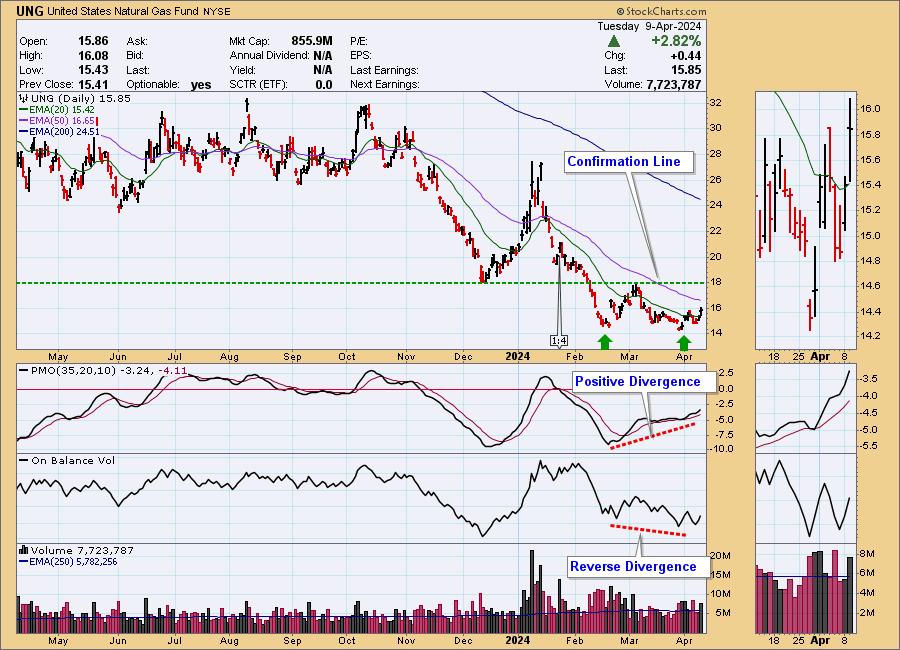The image size is (900, 650).
Task: Click the 8M label on the zoomed volume axis
Action: 867,554
